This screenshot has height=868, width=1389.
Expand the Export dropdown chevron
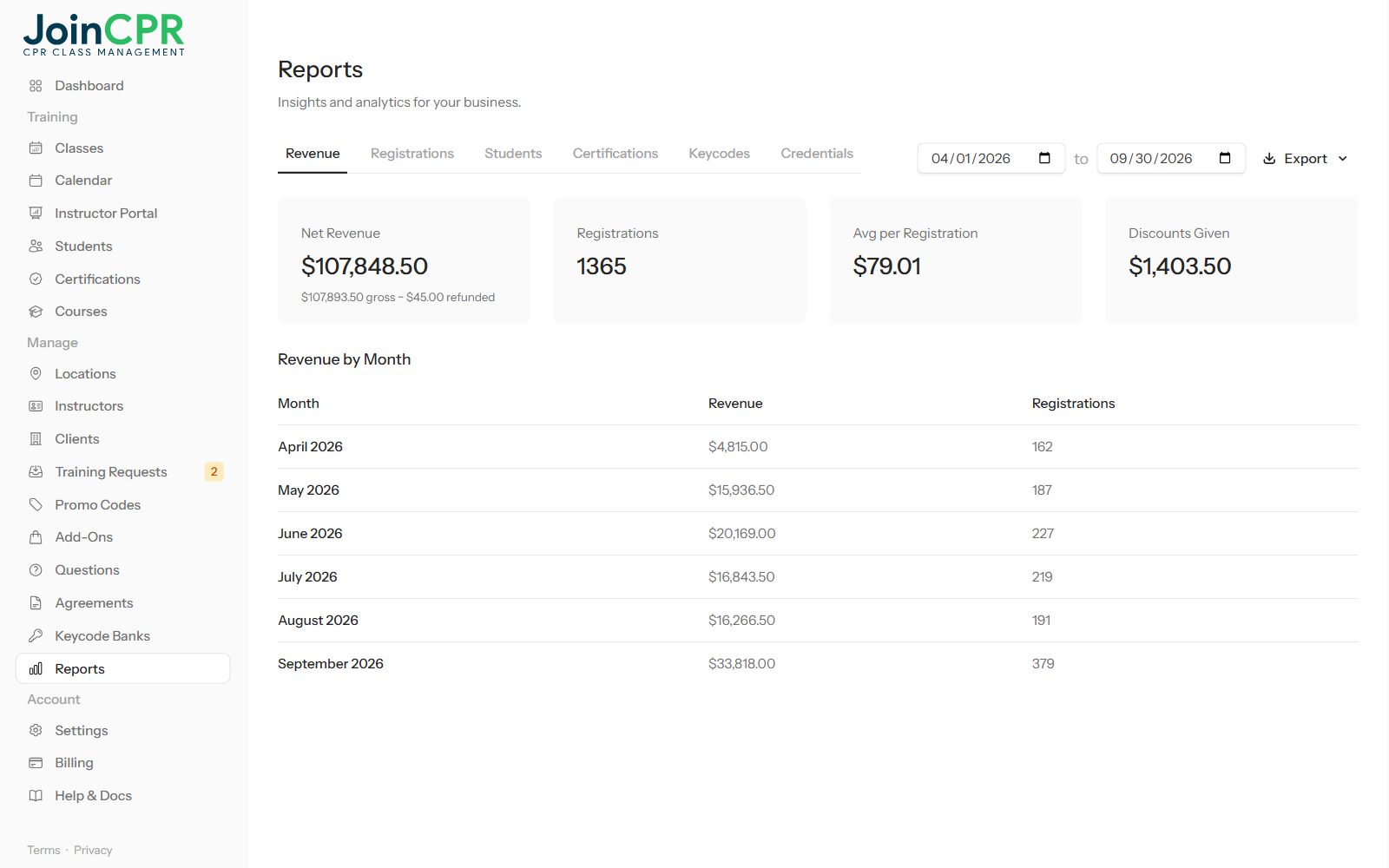point(1343,159)
